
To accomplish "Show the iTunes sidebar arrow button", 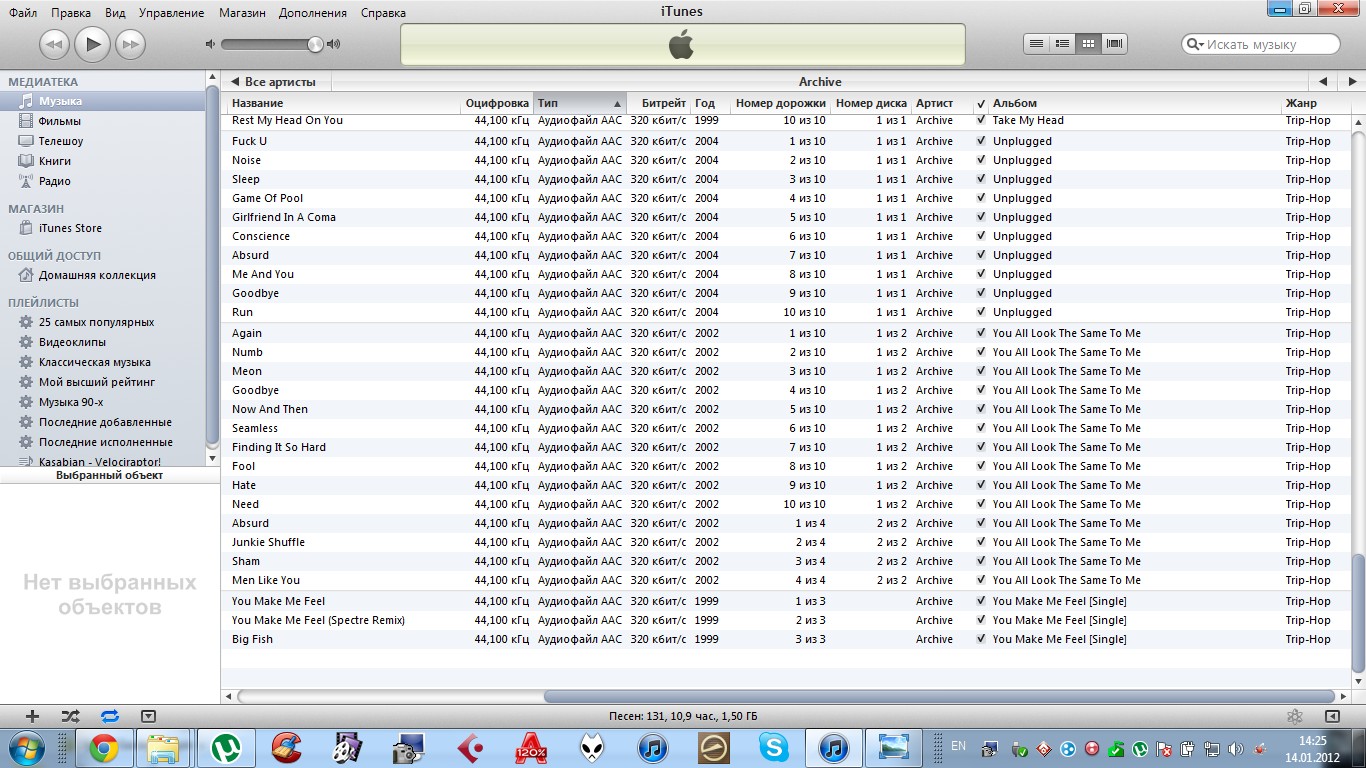I will pyautogui.click(x=1332, y=716).
